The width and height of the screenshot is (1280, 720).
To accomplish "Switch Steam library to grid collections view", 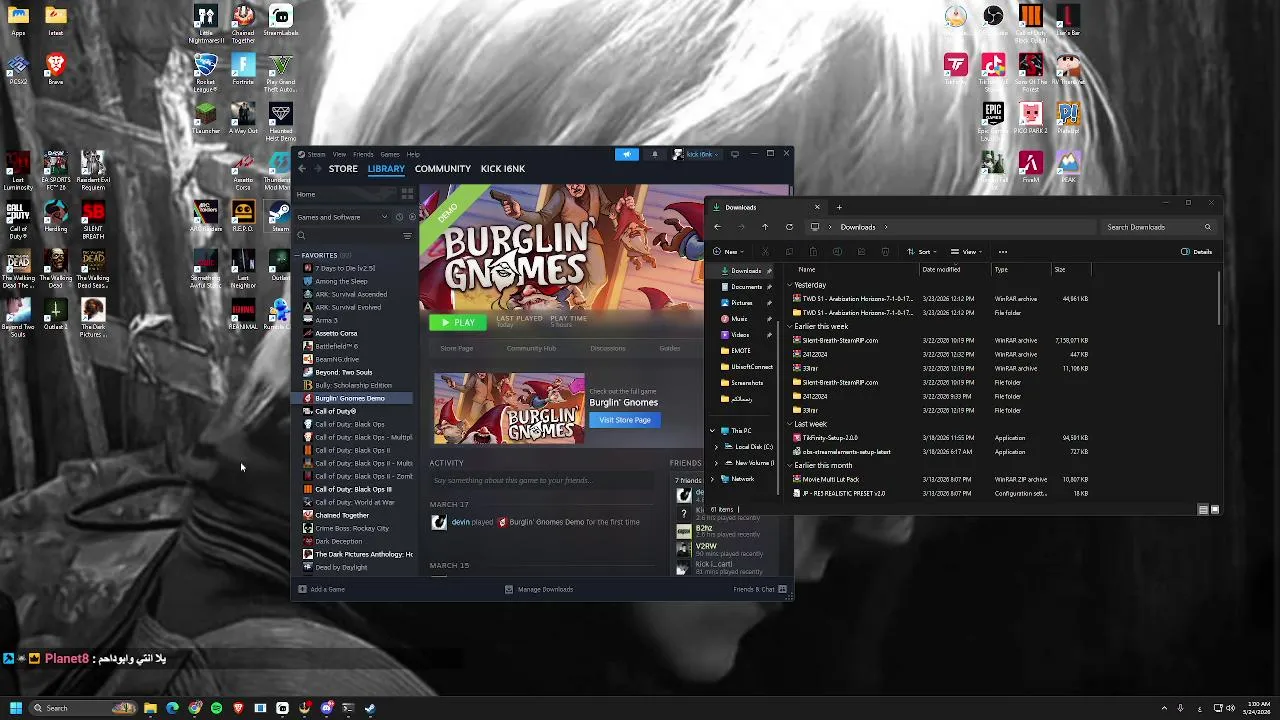I will click(x=407, y=194).
